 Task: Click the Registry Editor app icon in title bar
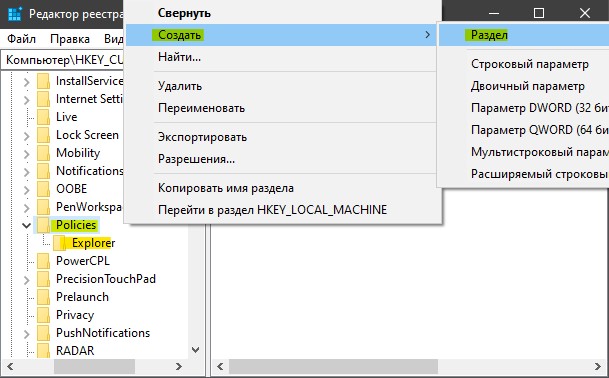15,14
